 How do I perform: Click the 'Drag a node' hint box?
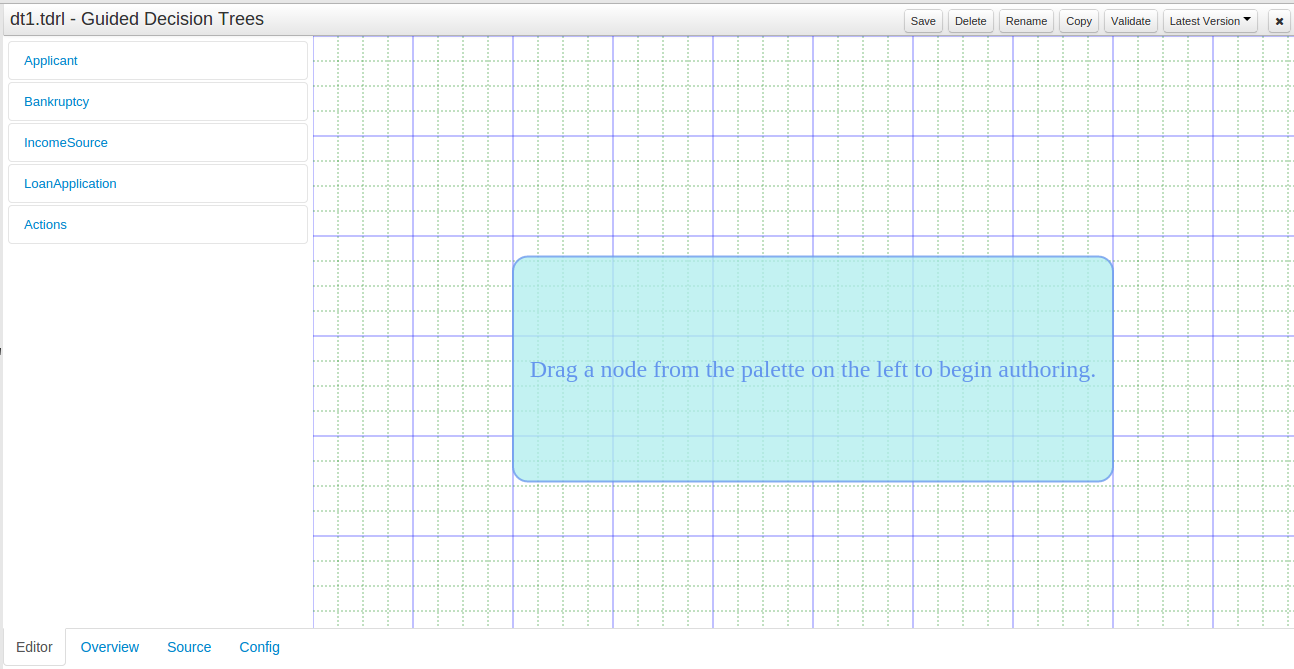click(x=812, y=369)
